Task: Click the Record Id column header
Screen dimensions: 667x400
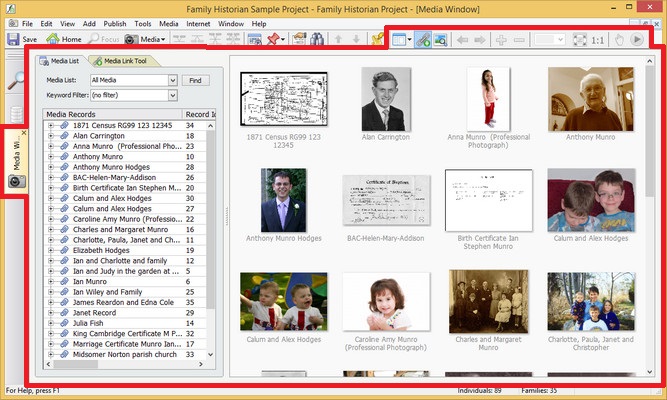Action: coord(200,114)
